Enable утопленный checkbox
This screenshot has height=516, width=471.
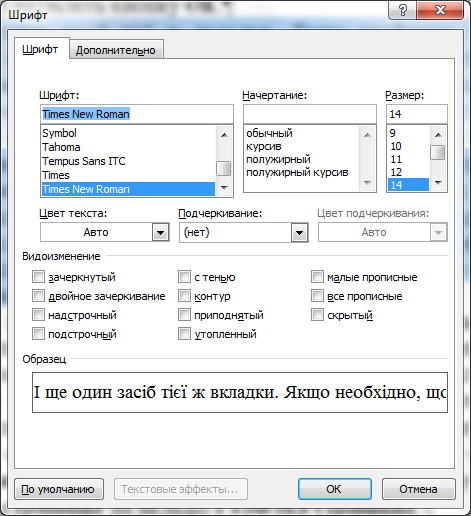click(x=184, y=334)
